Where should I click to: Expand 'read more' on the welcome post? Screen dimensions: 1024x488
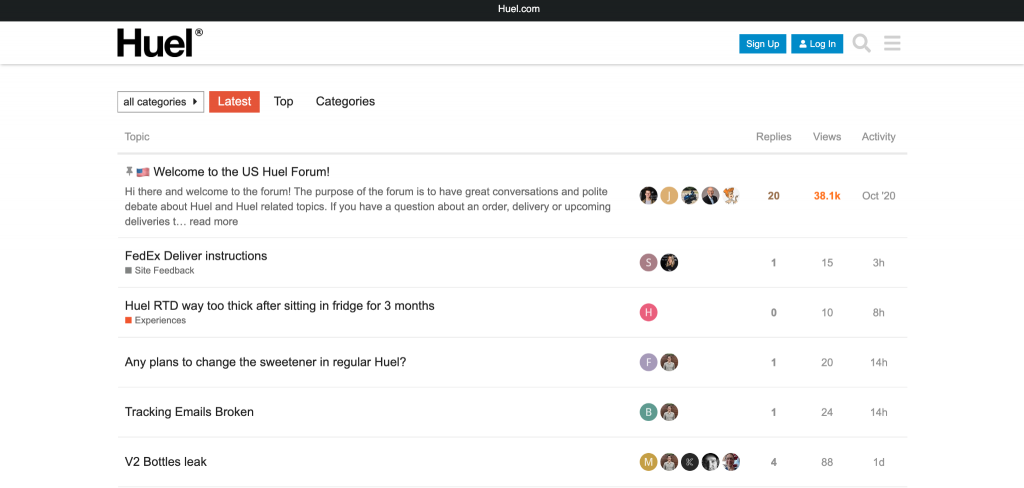(214, 222)
